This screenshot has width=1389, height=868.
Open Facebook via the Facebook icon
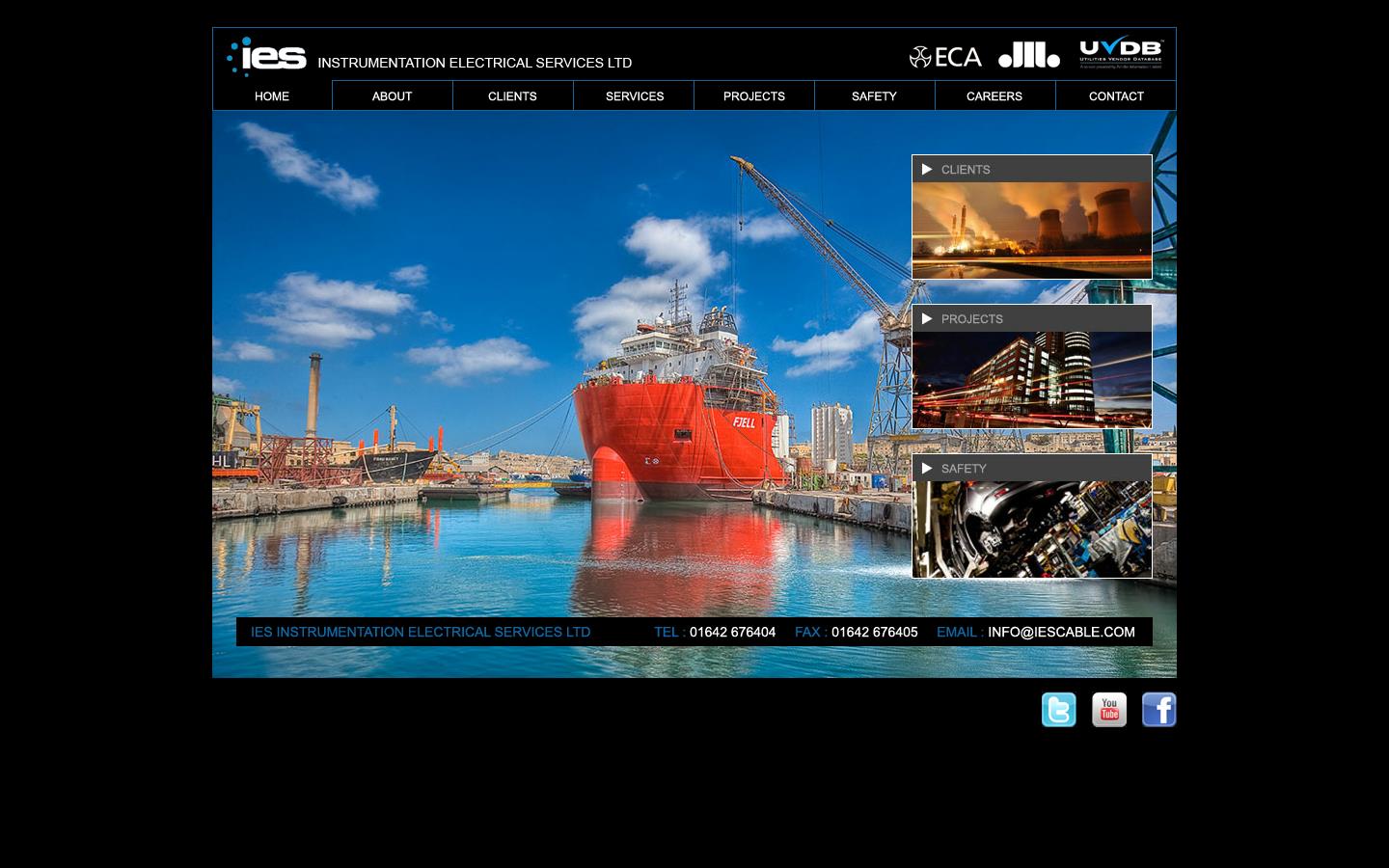(x=1158, y=710)
